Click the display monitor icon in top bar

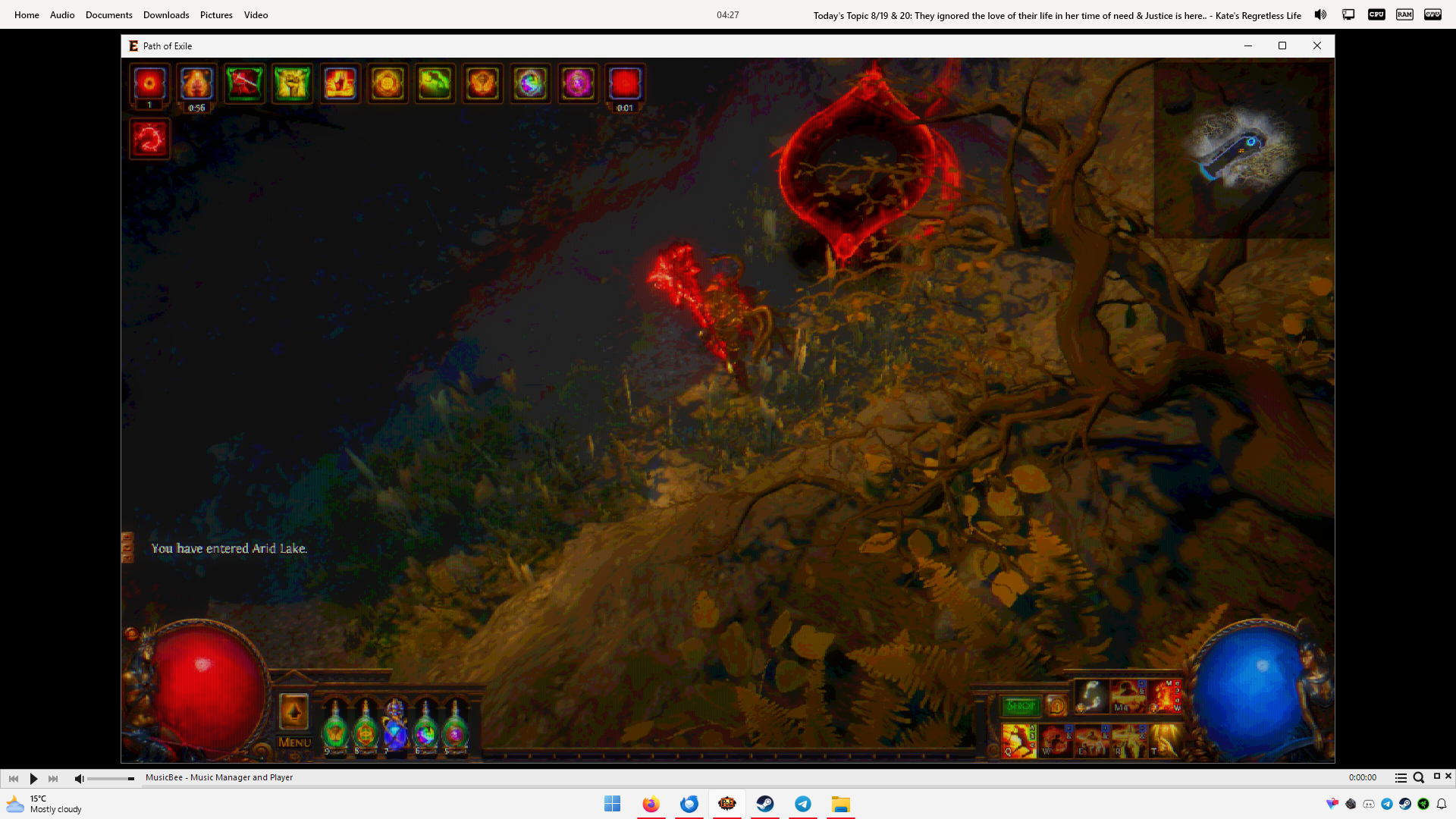click(1348, 14)
